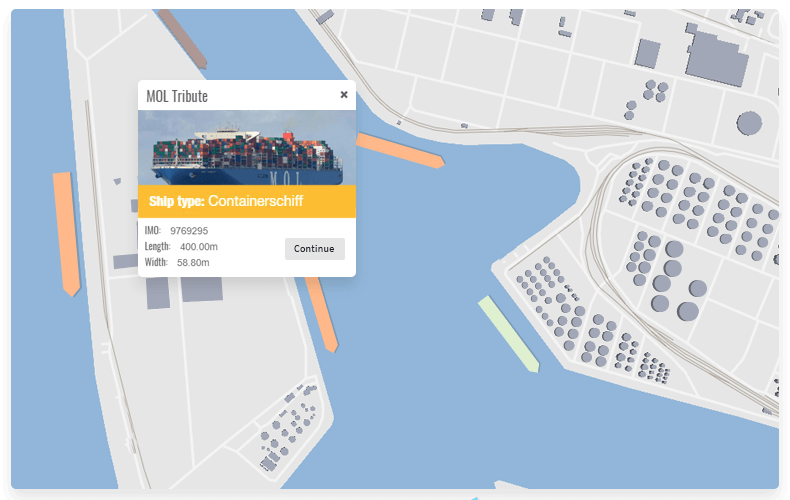Close the MOL Tribute info popup
Screen dimensions: 790x500
(344, 95)
